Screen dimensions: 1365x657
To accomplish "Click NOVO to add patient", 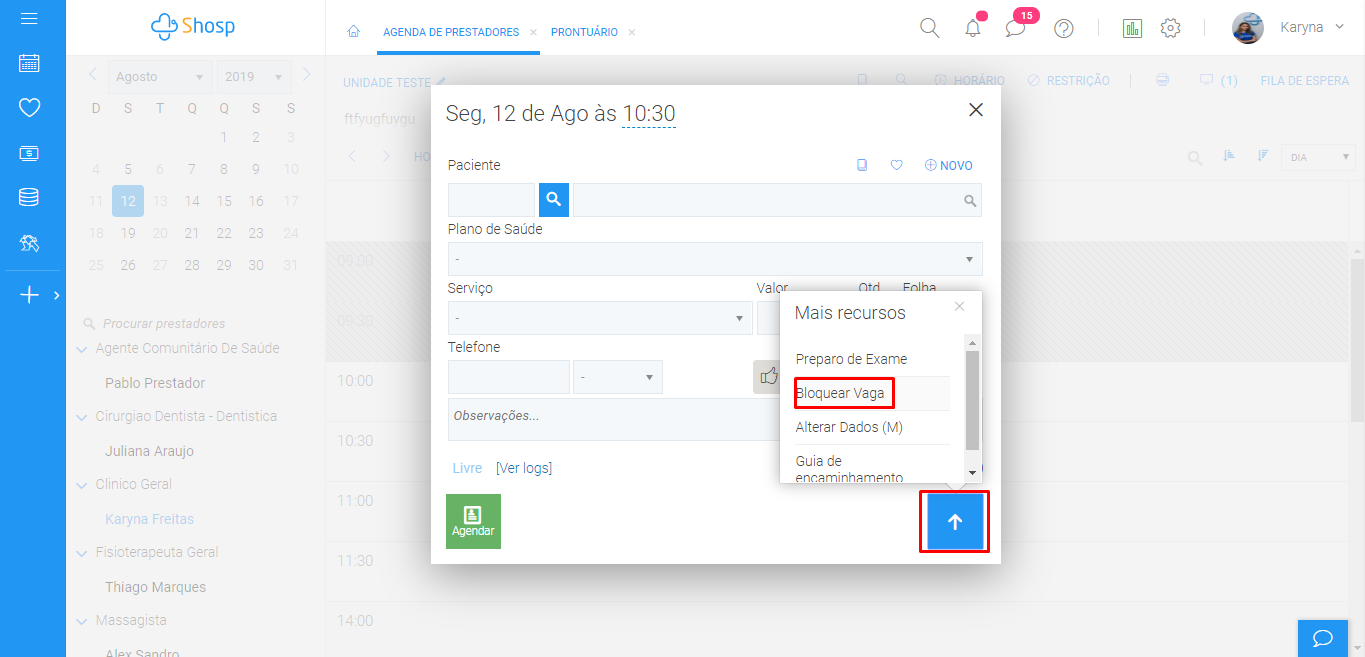I will 948,165.
